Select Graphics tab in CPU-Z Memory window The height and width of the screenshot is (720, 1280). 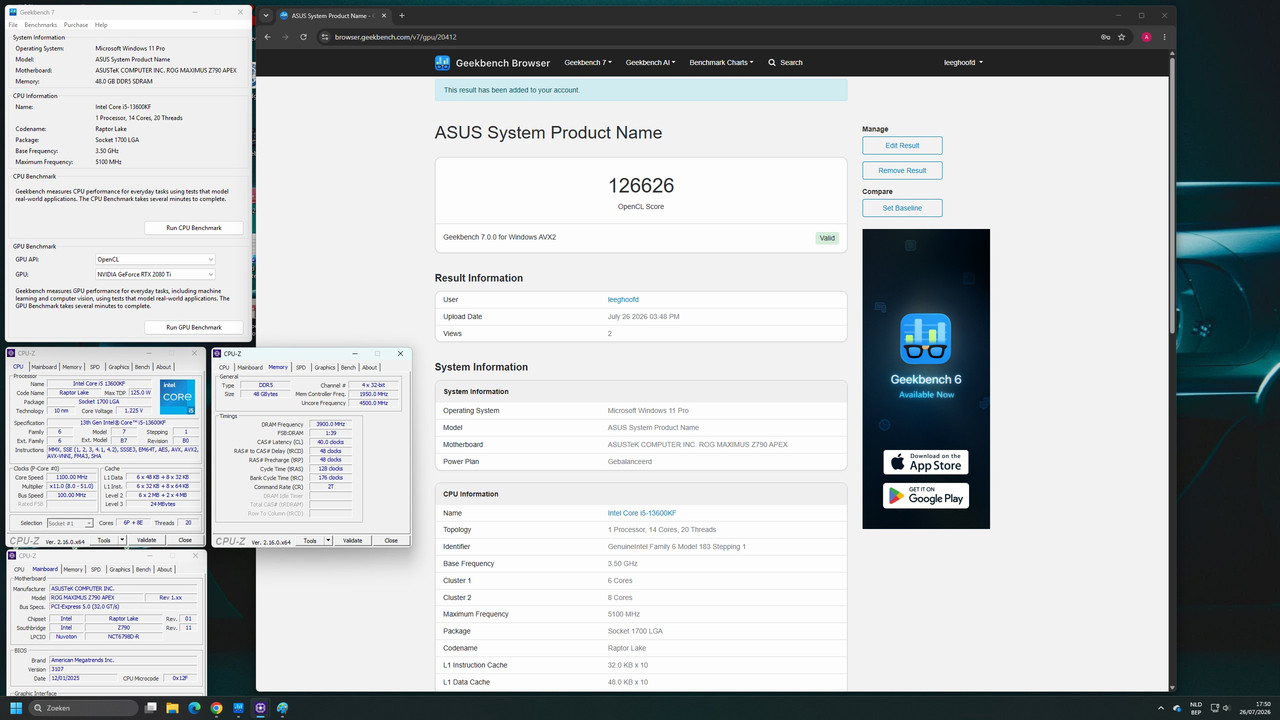point(325,367)
